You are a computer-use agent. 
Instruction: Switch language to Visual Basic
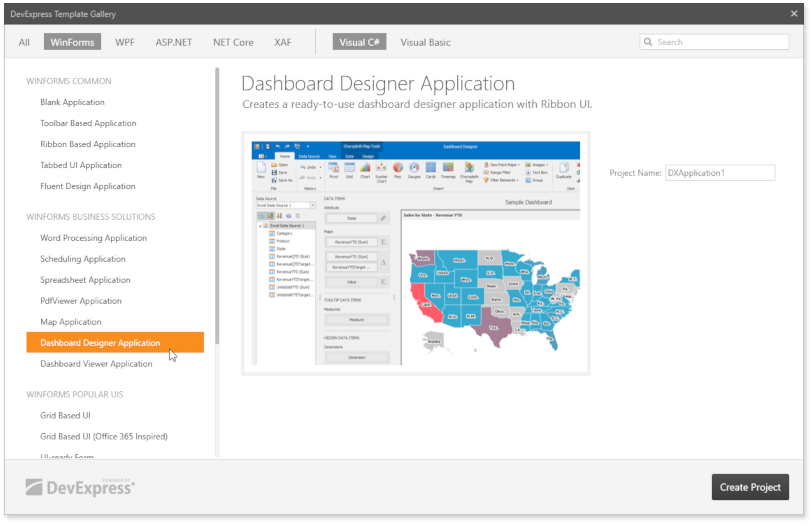[425, 42]
